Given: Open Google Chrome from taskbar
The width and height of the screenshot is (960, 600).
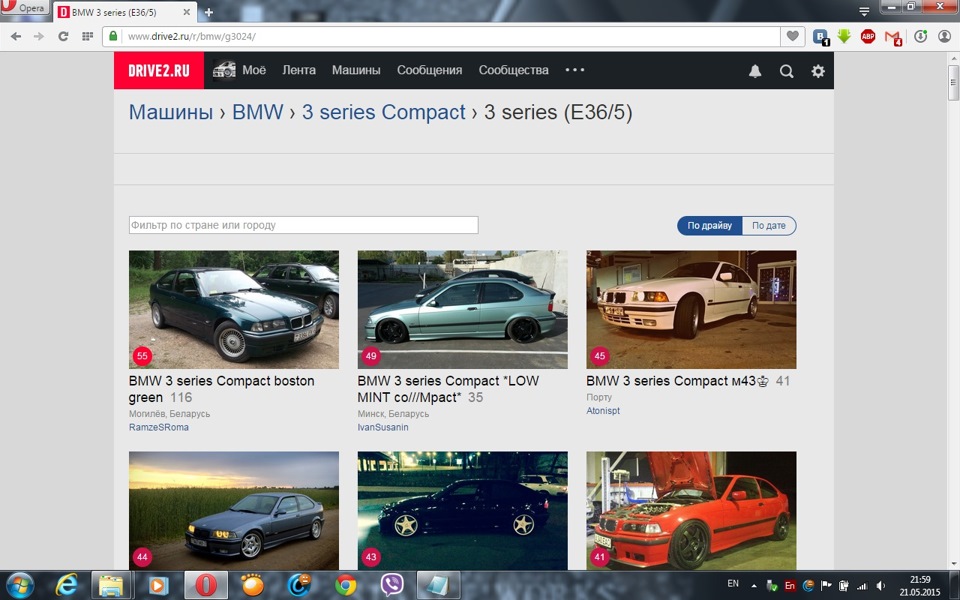Looking at the screenshot, I should pos(345,585).
